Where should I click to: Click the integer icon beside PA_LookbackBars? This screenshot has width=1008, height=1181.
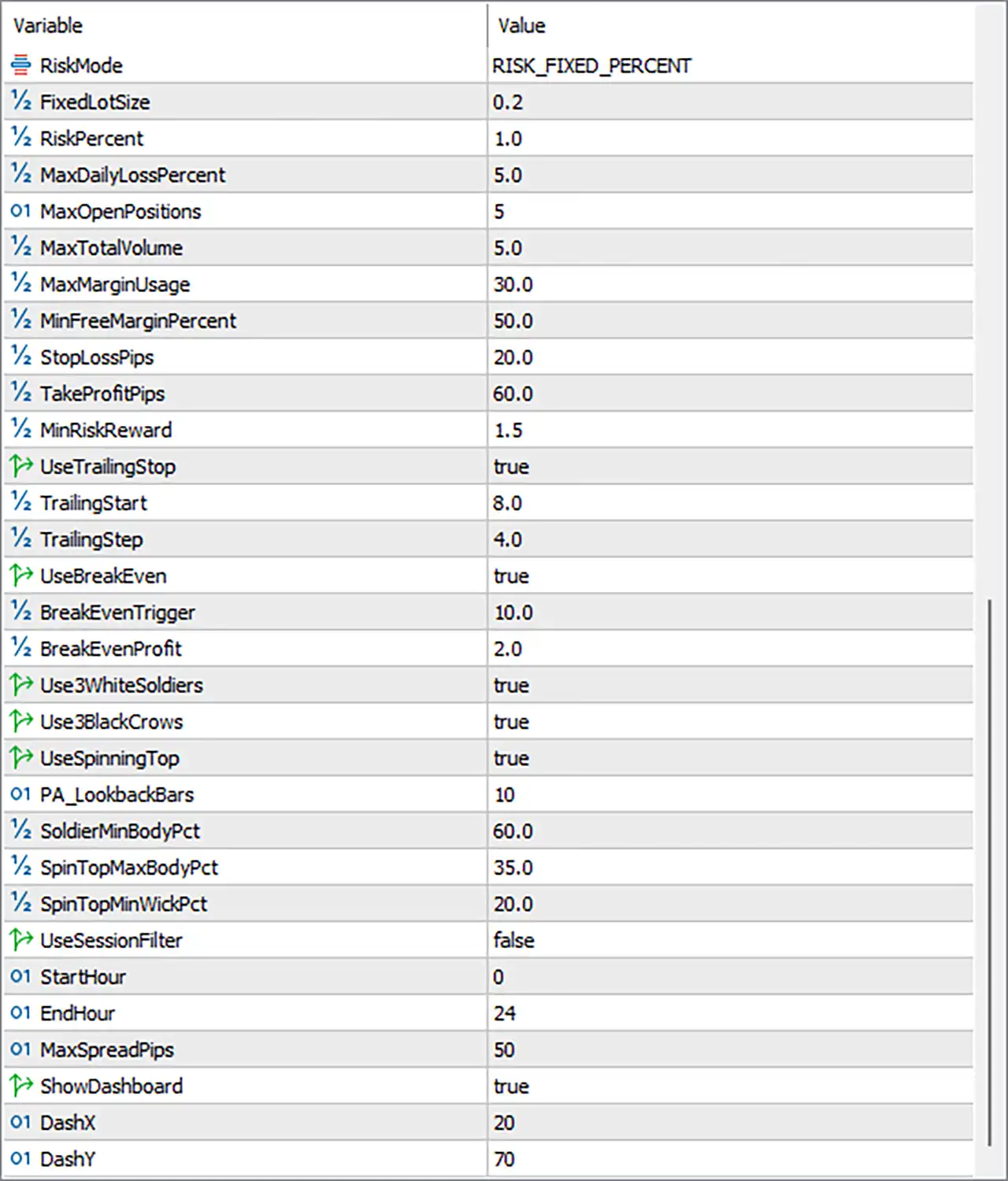(x=21, y=794)
